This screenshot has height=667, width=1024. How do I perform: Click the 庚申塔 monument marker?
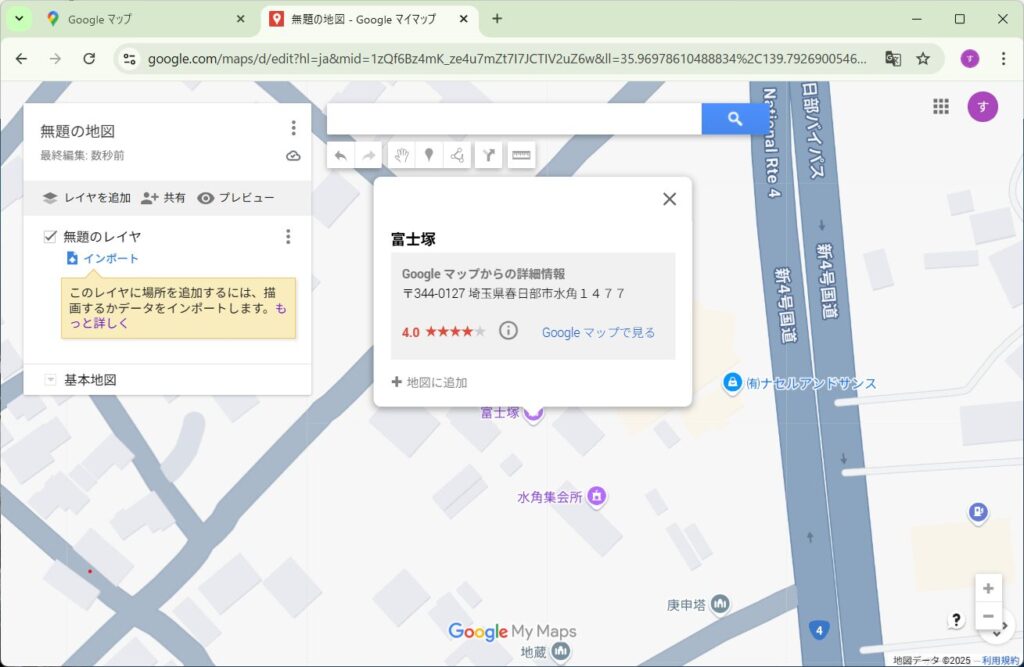[x=720, y=604]
